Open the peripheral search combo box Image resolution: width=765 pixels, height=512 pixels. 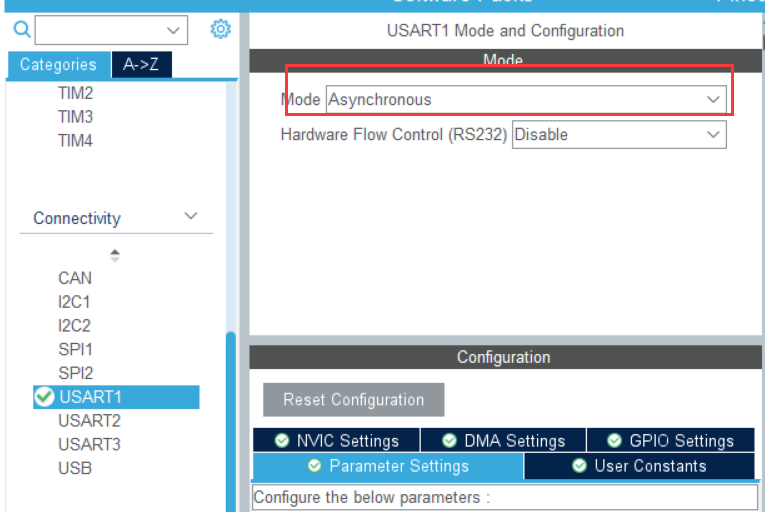[x=111, y=30]
